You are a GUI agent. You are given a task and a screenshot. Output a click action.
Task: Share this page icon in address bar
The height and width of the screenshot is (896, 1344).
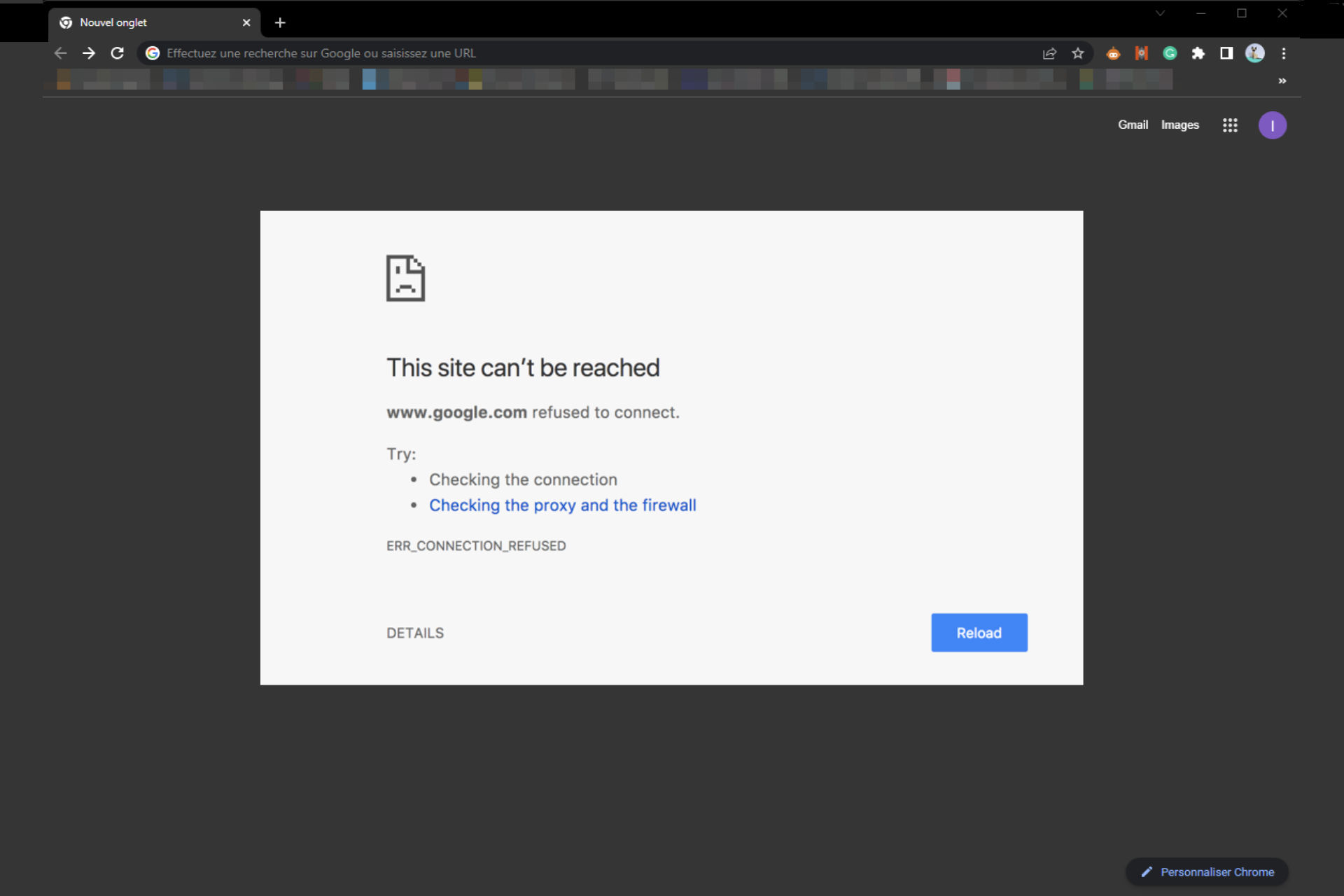coord(1049,53)
